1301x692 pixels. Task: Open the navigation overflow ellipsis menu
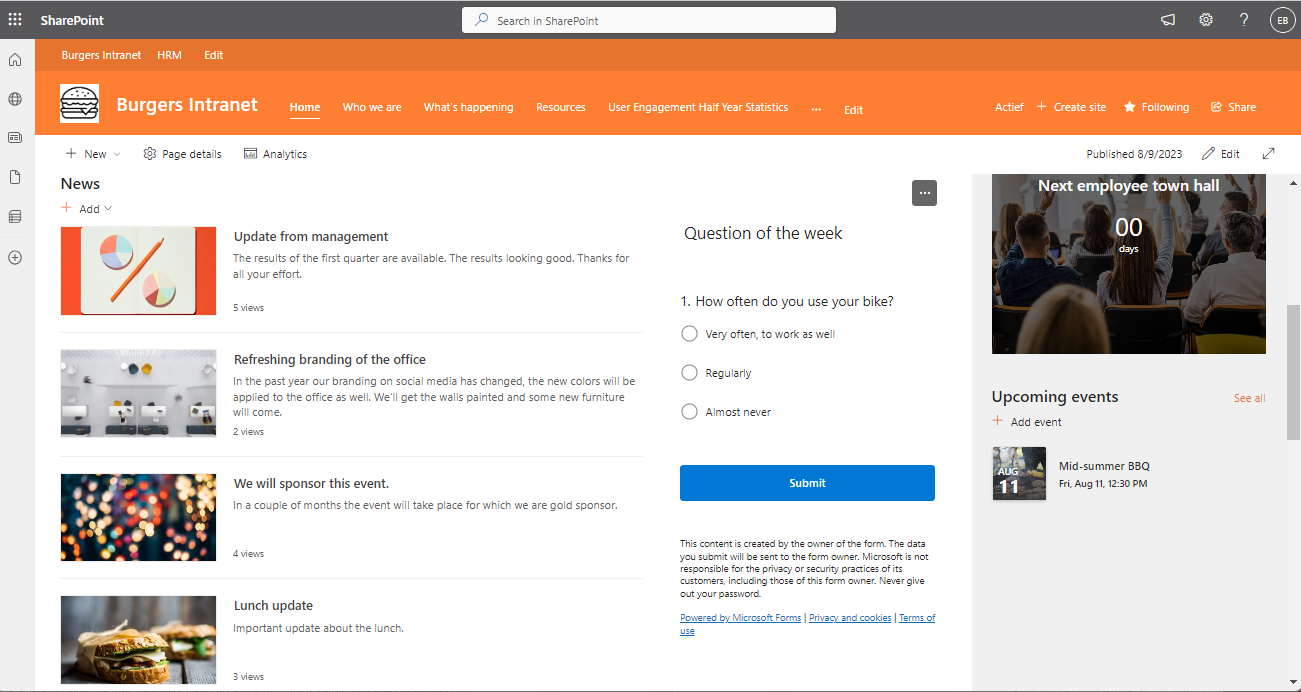point(816,108)
